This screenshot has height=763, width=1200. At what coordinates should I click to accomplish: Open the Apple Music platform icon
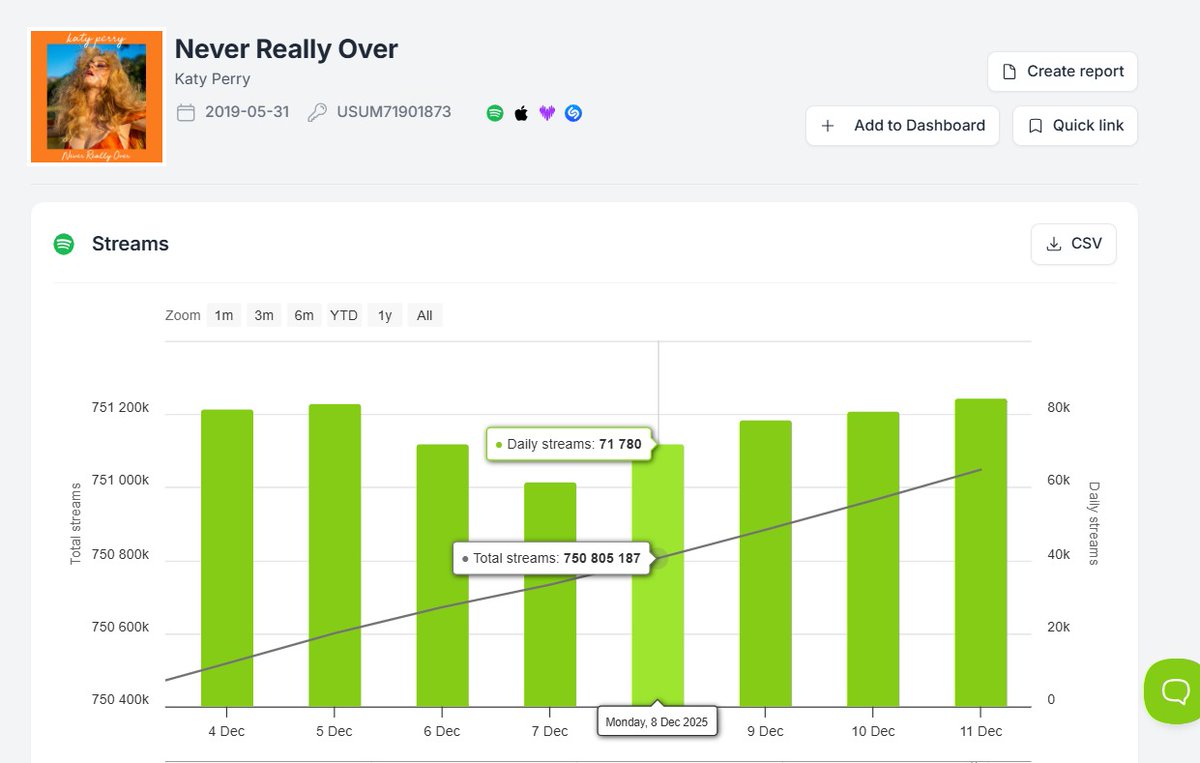click(x=521, y=113)
